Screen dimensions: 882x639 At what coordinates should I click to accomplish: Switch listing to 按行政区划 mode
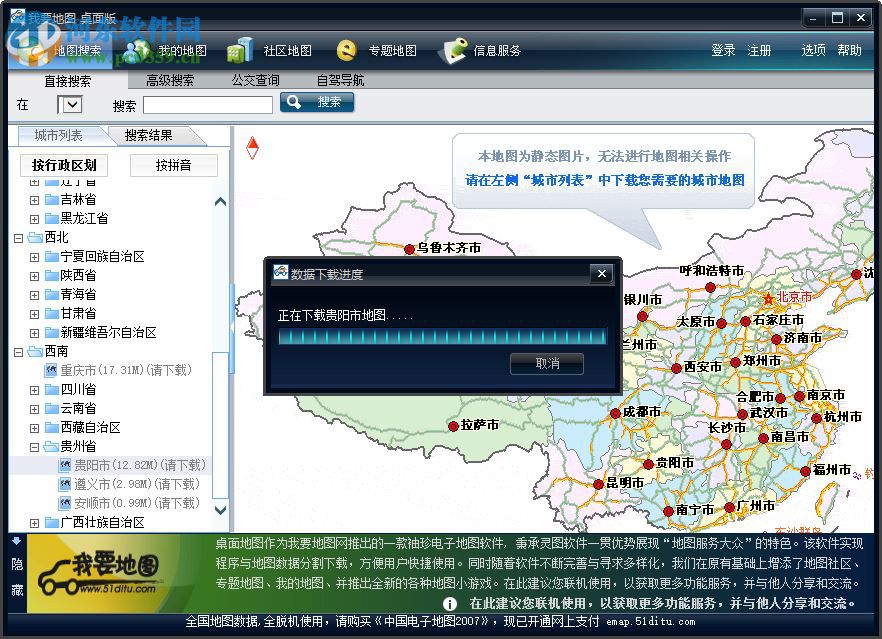pos(63,165)
